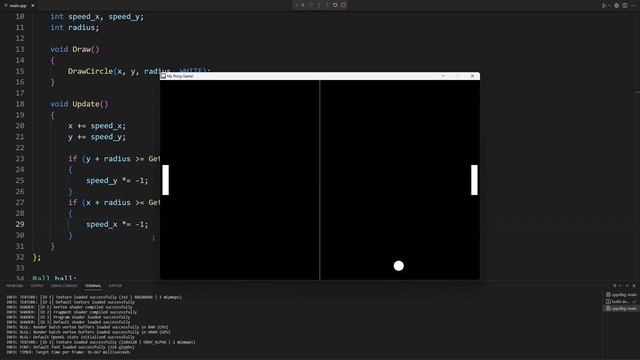Click the Step Over debug icon
Viewport: 640px width, 360px height.
[311, 5]
